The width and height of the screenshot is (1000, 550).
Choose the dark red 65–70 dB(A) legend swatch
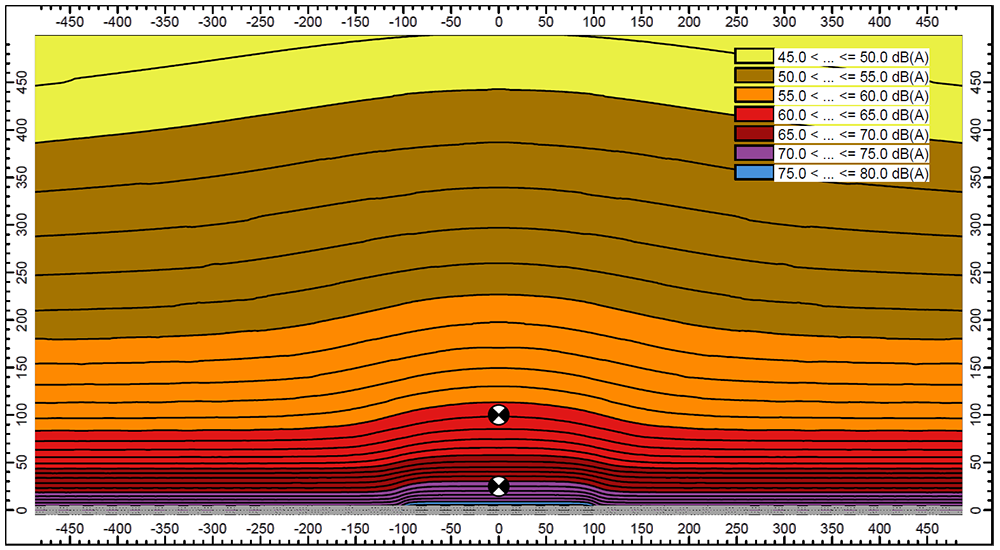click(x=753, y=134)
